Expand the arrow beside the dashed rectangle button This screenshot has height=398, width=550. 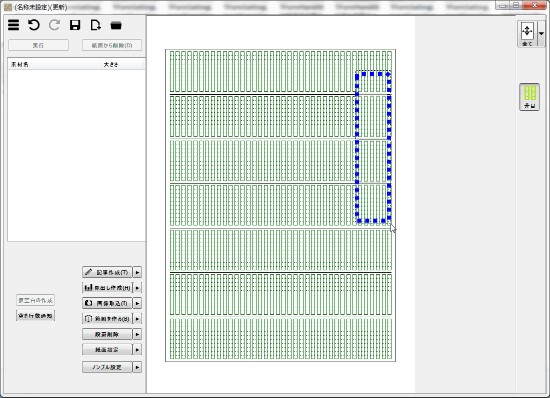click(x=138, y=318)
